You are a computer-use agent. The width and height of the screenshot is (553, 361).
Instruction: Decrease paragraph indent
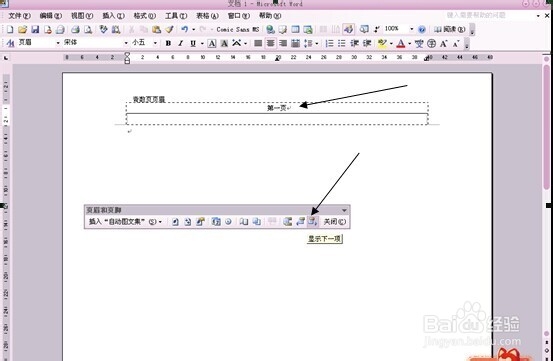pos(354,43)
